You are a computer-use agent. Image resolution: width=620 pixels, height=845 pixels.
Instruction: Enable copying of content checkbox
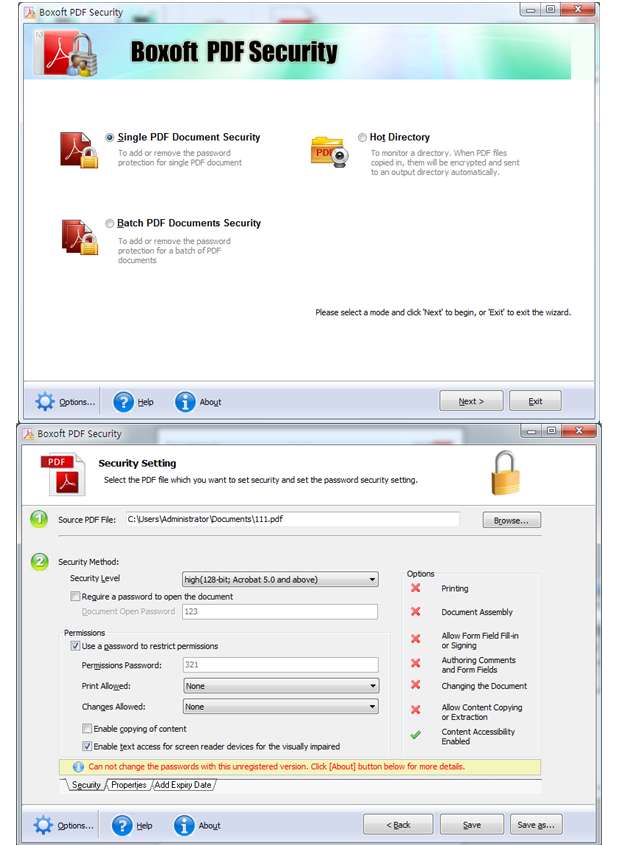(x=87, y=729)
